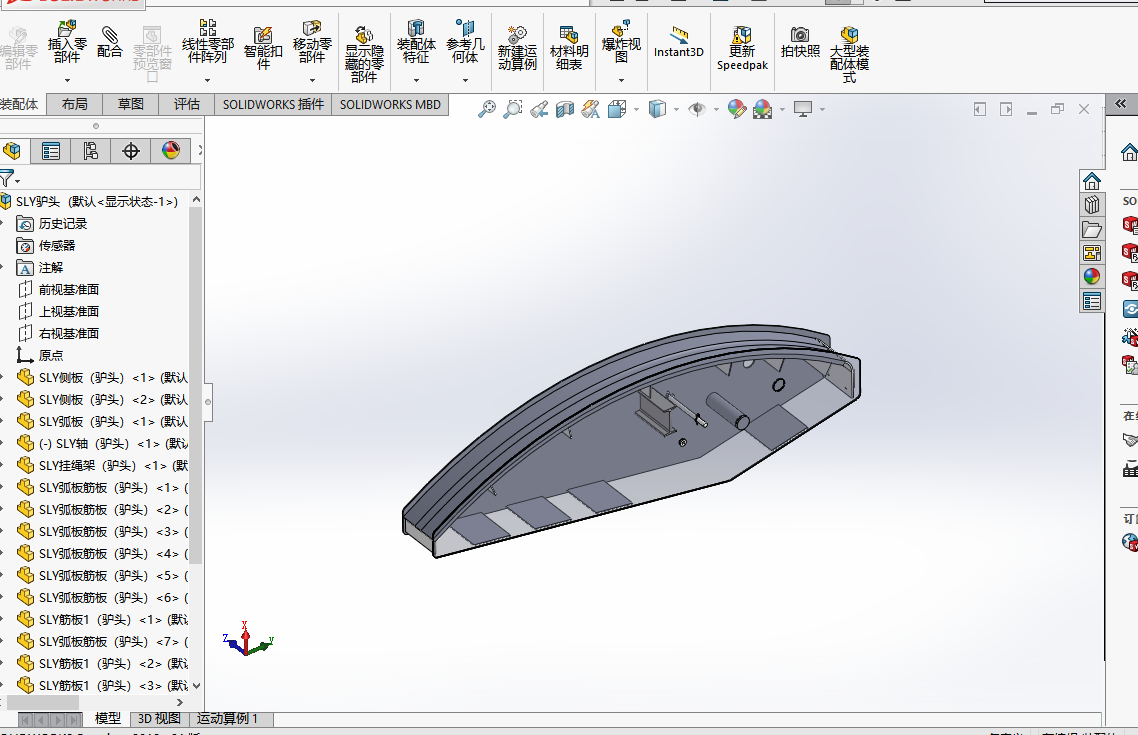
Task: Toggle Instant3D
Action: 679,42
